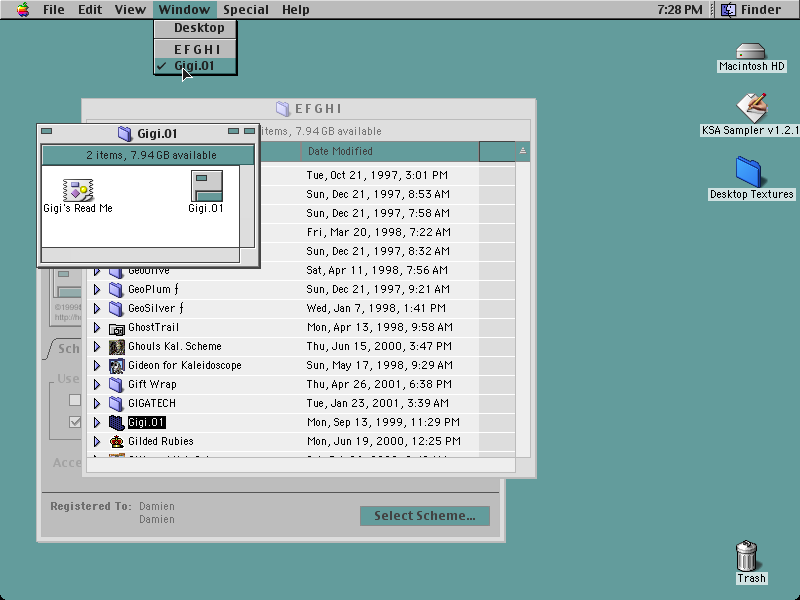Expand the GeoPlum ƒ folder
Viewport: 800px width, 600px height.
[97, 290]
